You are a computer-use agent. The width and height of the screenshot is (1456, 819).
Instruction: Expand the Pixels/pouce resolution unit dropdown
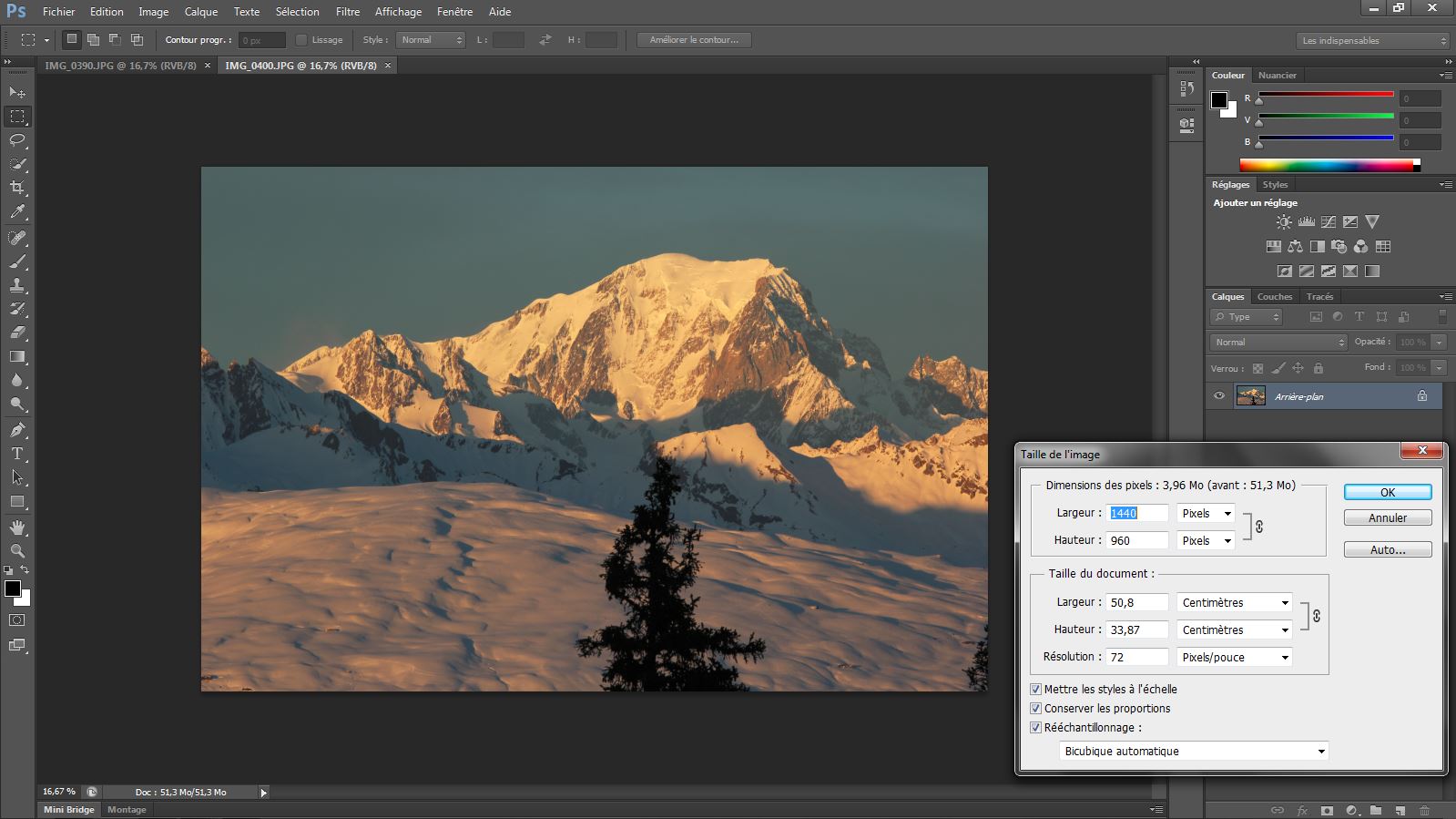coord(1234,657)
